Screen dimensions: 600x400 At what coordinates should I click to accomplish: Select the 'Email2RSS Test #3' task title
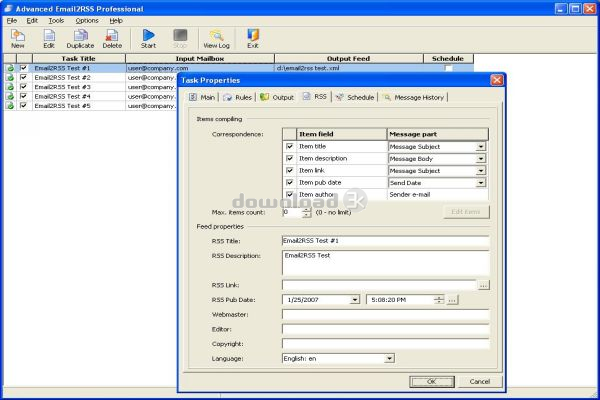pyautogui.click(x=62, y=87)
